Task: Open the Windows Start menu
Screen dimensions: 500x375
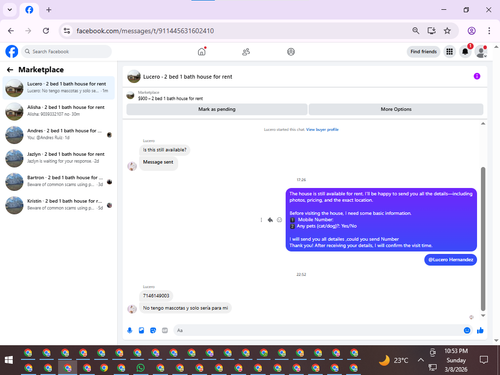Action: [9, 360]
